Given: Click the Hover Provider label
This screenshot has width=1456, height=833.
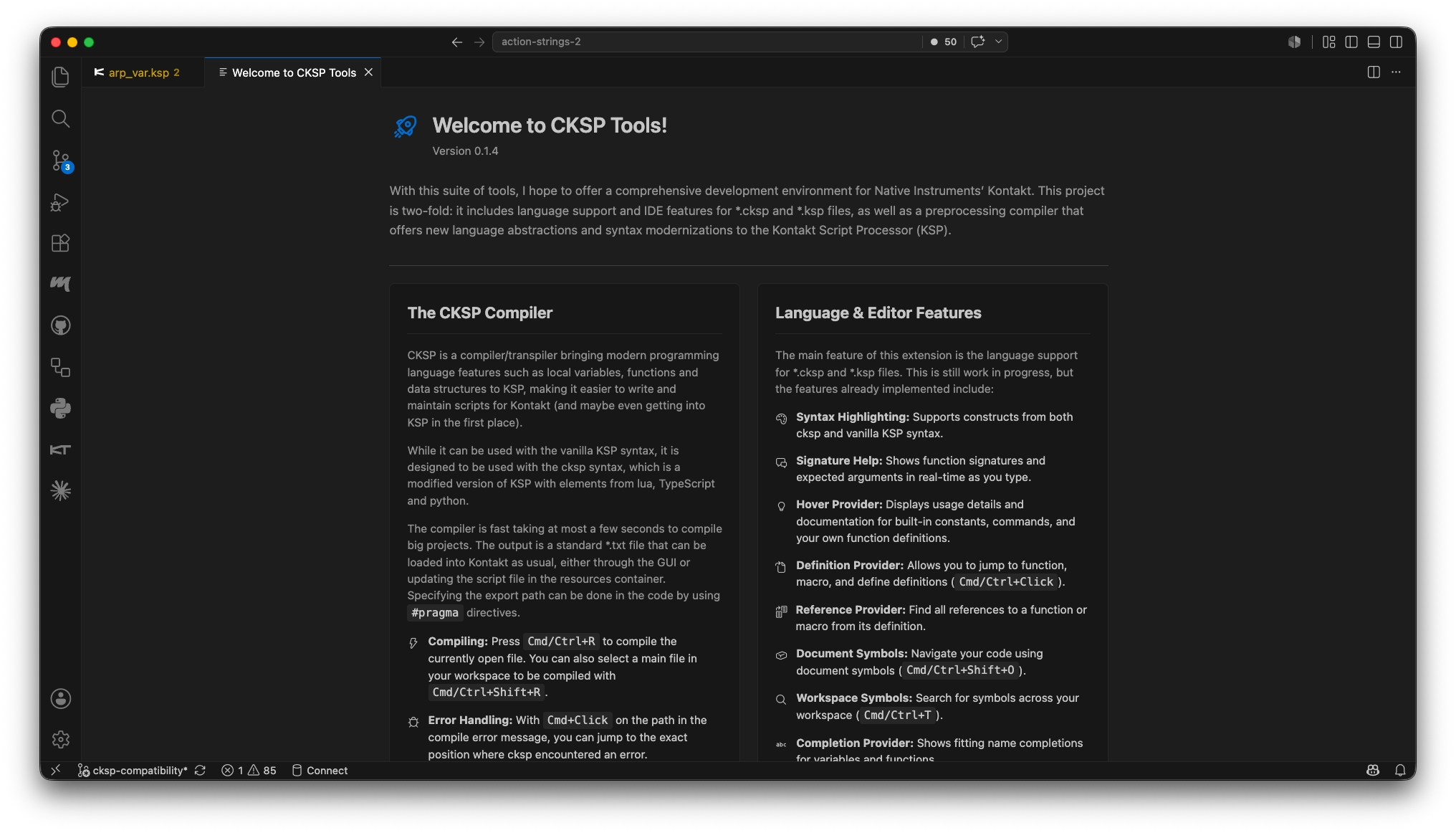Looking at the screenshot, I should point(839,505).
